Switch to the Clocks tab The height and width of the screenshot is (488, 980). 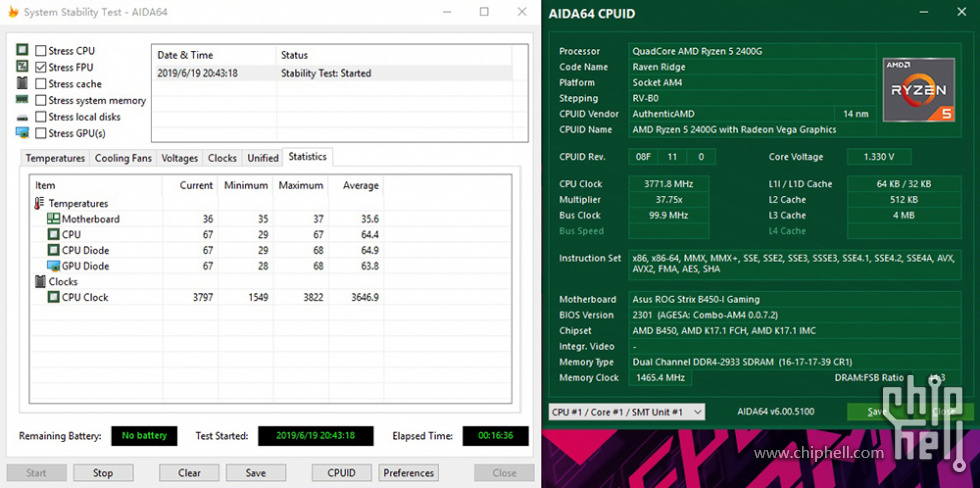click(x=222, y=158)
